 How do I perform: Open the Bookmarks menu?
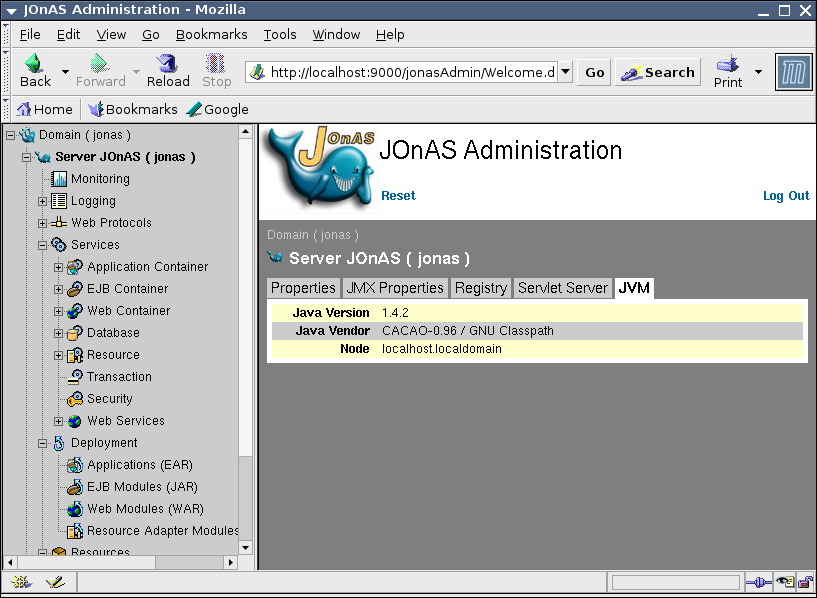click(212, 34)
